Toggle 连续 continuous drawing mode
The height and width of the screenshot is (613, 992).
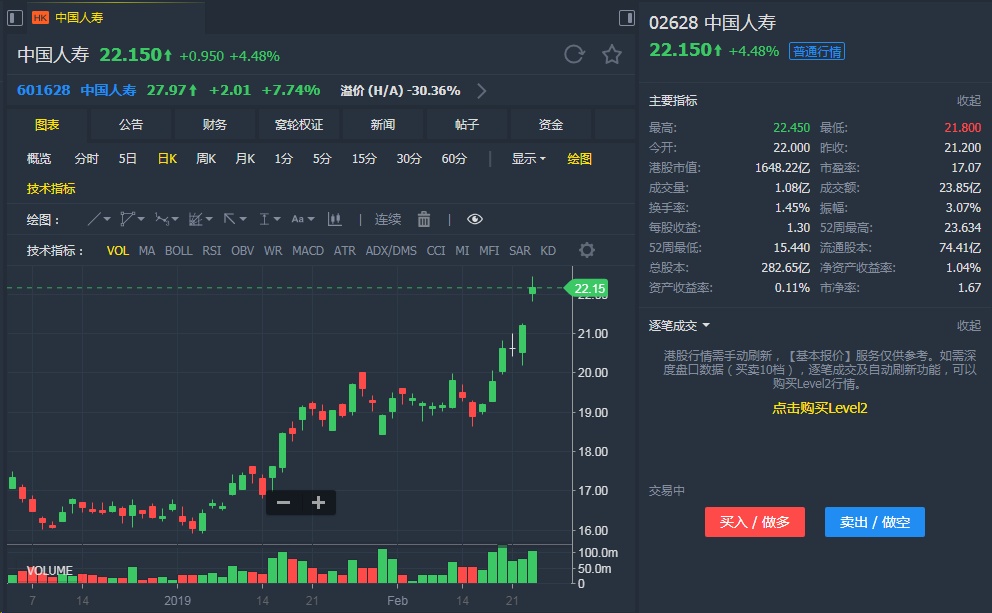pyautogui.click(x=388, y=219)
